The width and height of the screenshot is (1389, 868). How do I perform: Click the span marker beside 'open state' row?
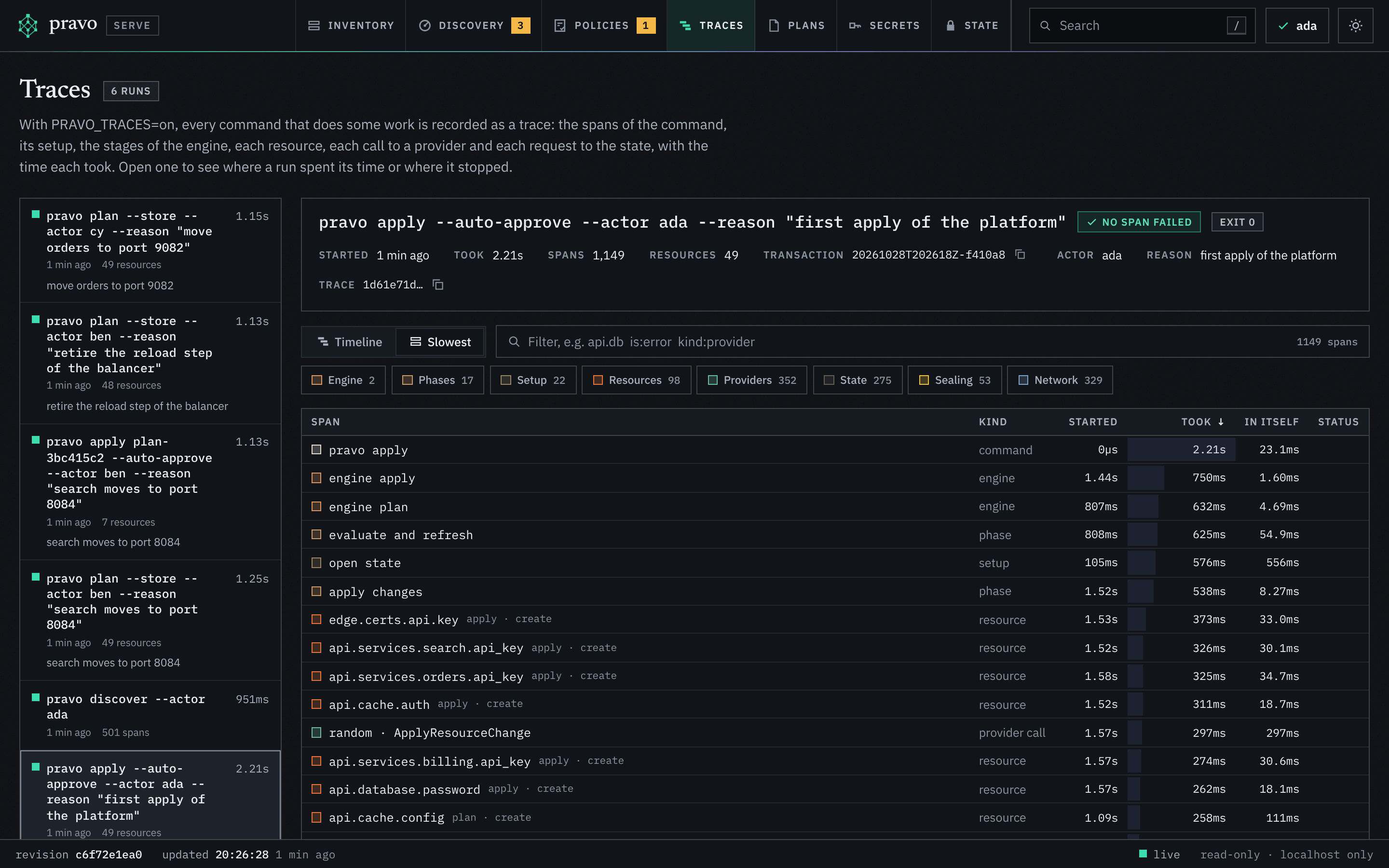coord(316,563)
